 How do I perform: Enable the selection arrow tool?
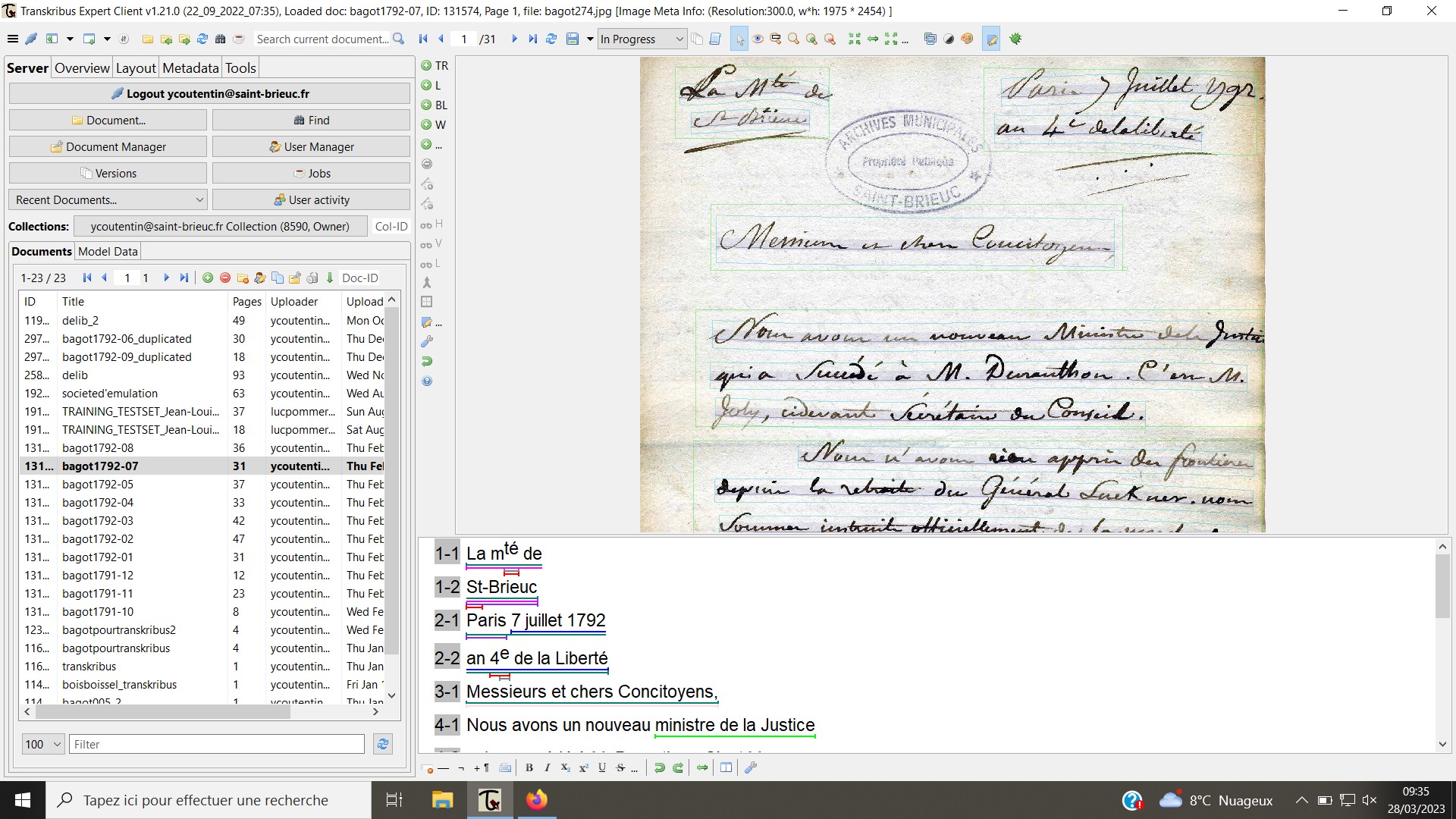coord(739,39)
